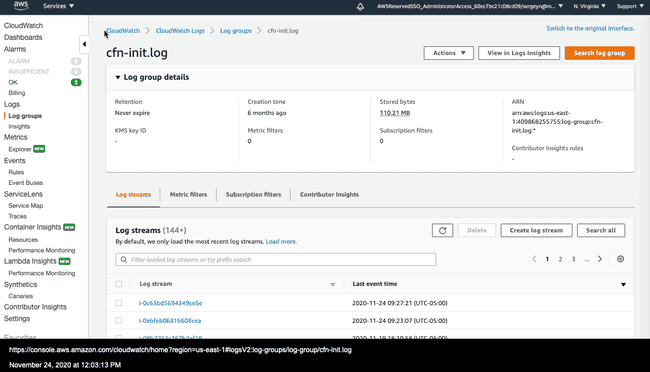Open the notifications bell icon

tap(360, 6)
